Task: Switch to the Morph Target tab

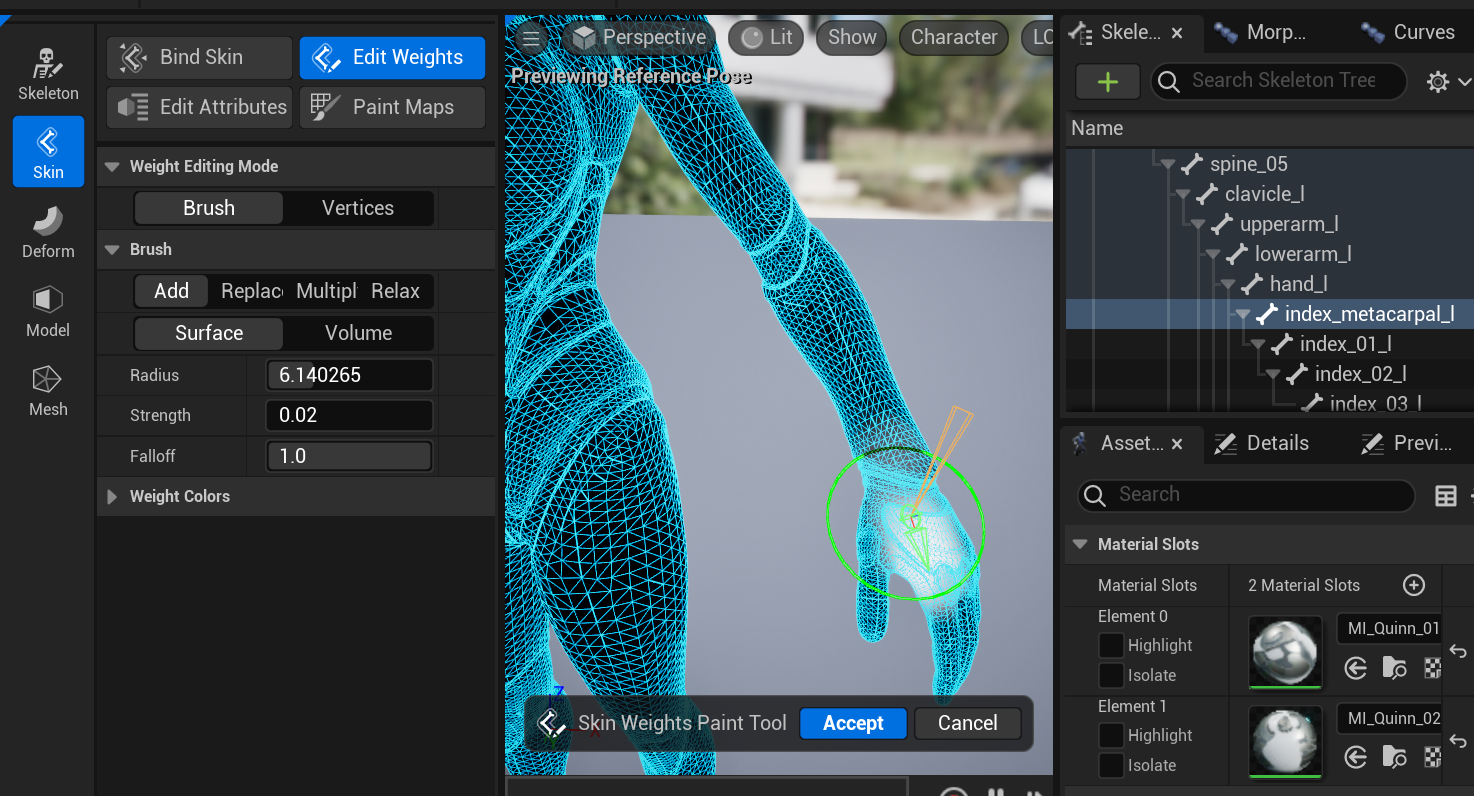Action: [x=1262, y=33]
